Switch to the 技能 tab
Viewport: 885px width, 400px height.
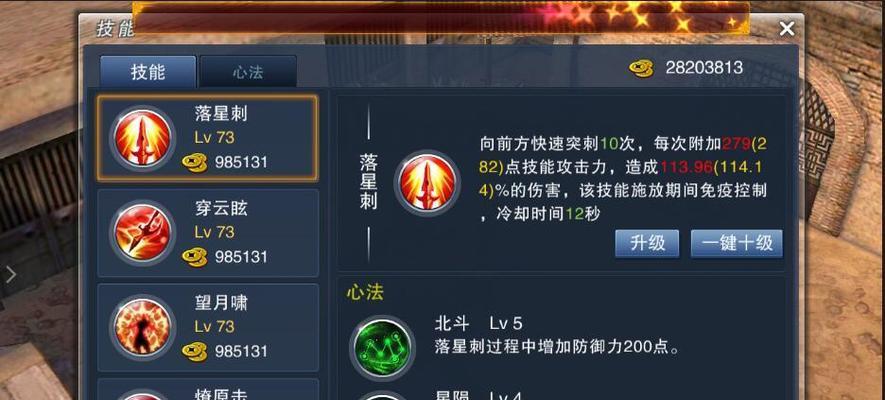tap(148, 72)
